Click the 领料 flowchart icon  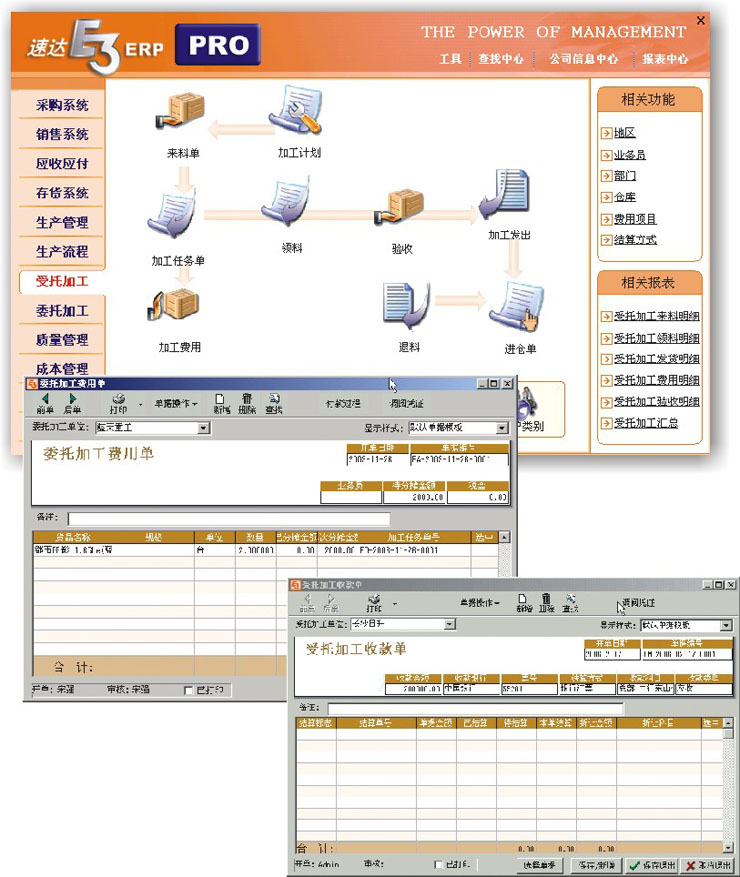pos(286,202)
